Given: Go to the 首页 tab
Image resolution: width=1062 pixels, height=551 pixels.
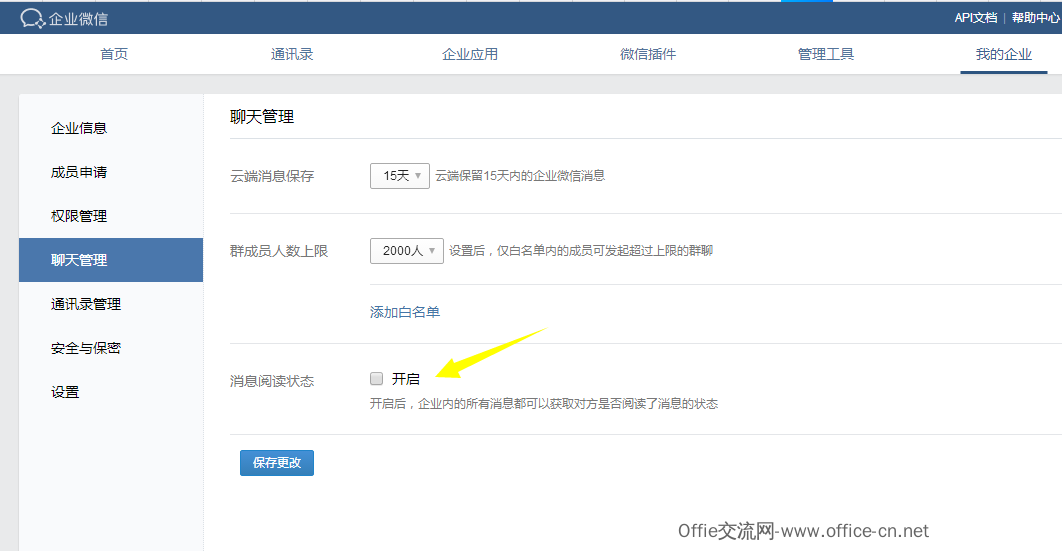Looking at the screenshot, I should pyautogui.click(x=114, y=54).
